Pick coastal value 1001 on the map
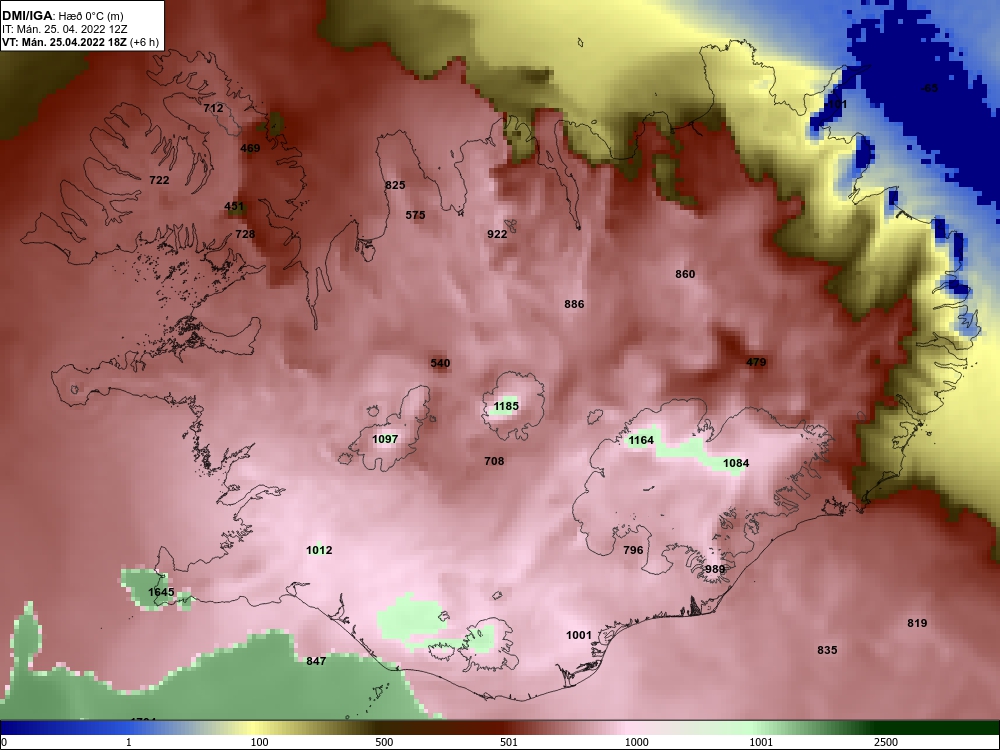This screenshot has height=750, width=1000. coord(579,635)
